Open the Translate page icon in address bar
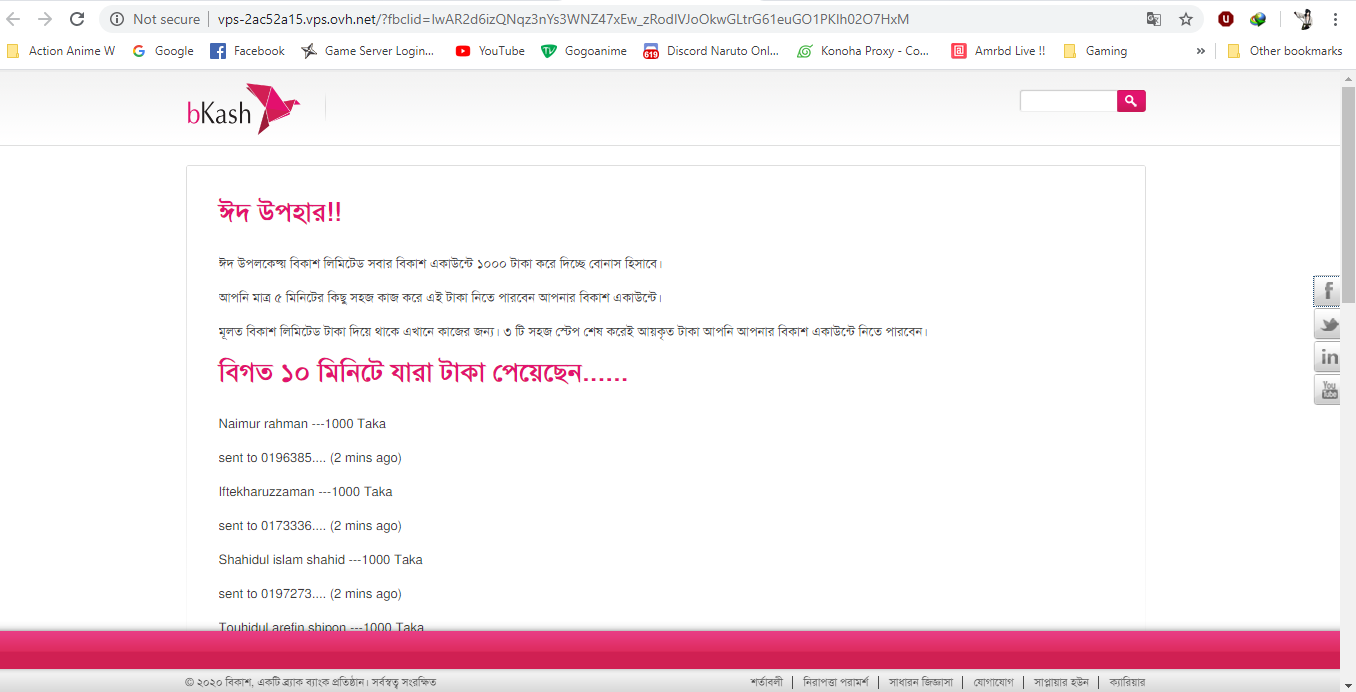Viewport: 1356px width, 692px height. pos(1154,19)
